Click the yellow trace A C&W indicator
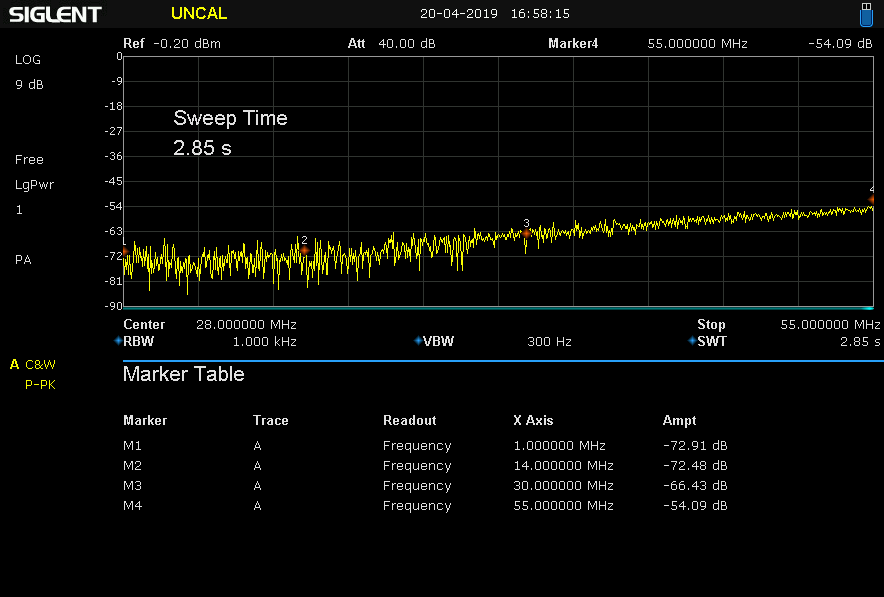Image resolution: width=884 pixels, height=597 pixels. 33,365
